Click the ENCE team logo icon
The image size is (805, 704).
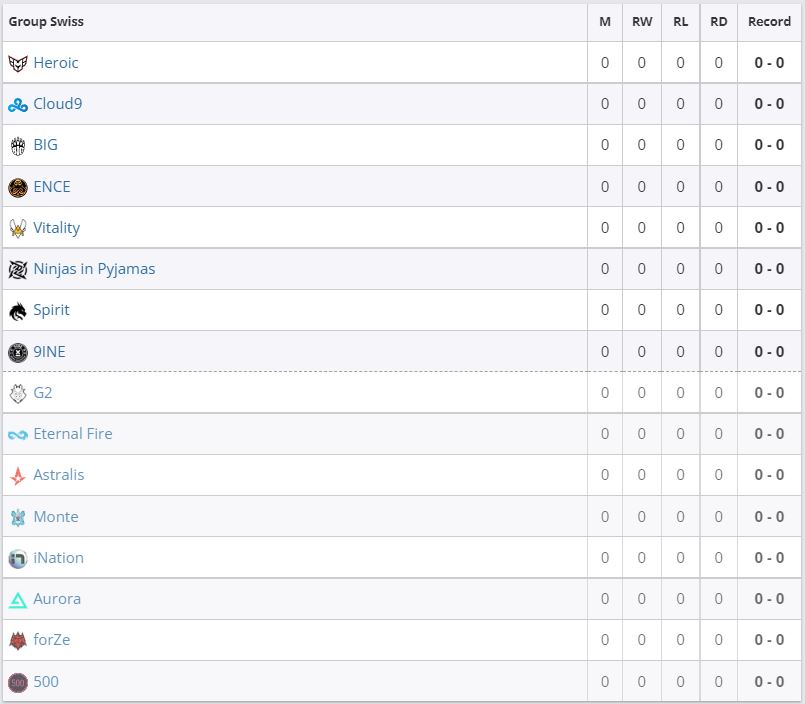pos(18,187)
